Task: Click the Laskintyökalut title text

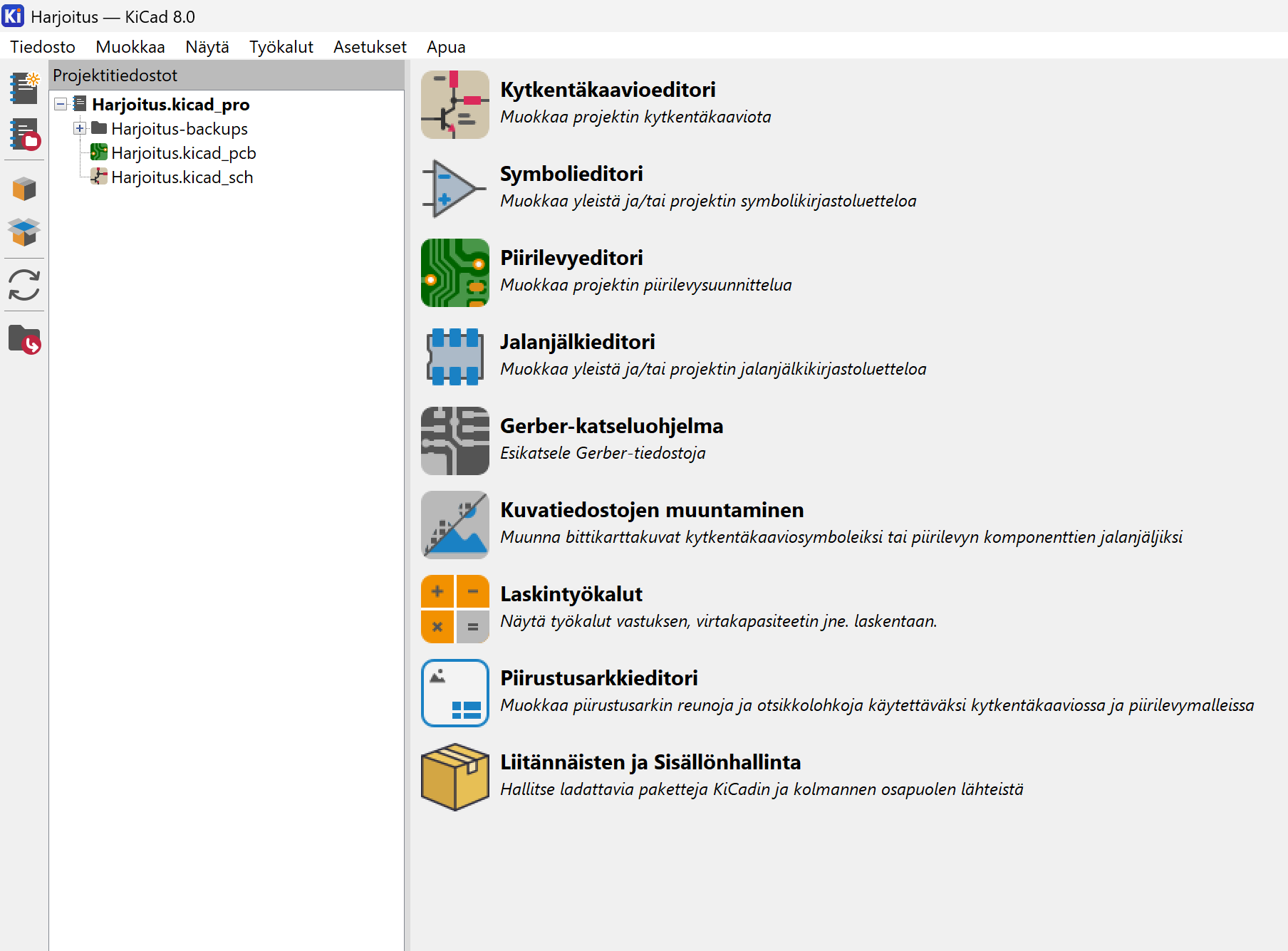Action: click(x=571, y=594)
